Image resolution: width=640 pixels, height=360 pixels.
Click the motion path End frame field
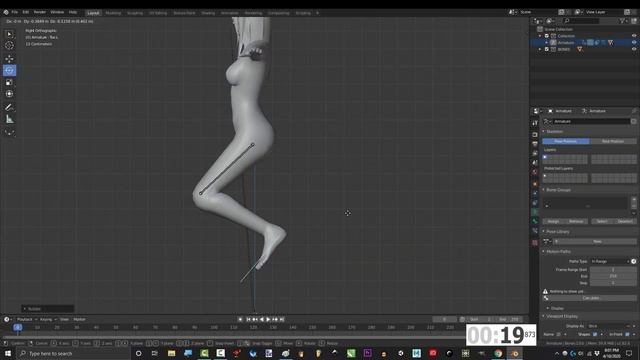[613, 276]
